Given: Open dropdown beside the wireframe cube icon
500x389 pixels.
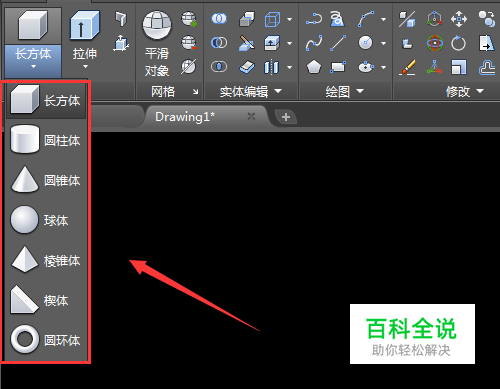Looking at the screenshot, I should coord(289,19).
